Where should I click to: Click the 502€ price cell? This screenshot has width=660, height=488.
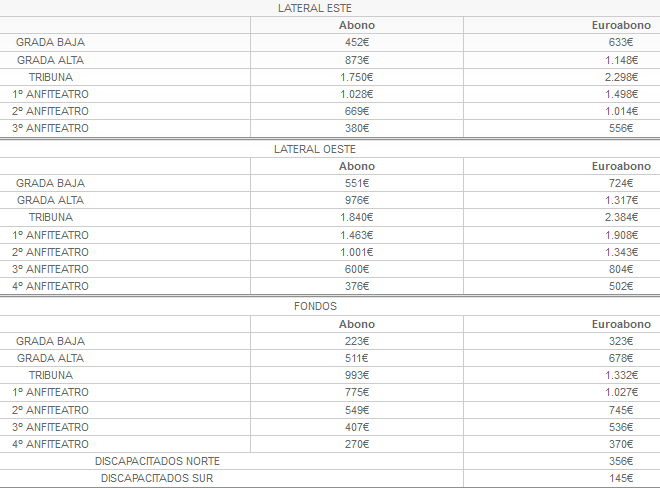(x=621, y=286)
